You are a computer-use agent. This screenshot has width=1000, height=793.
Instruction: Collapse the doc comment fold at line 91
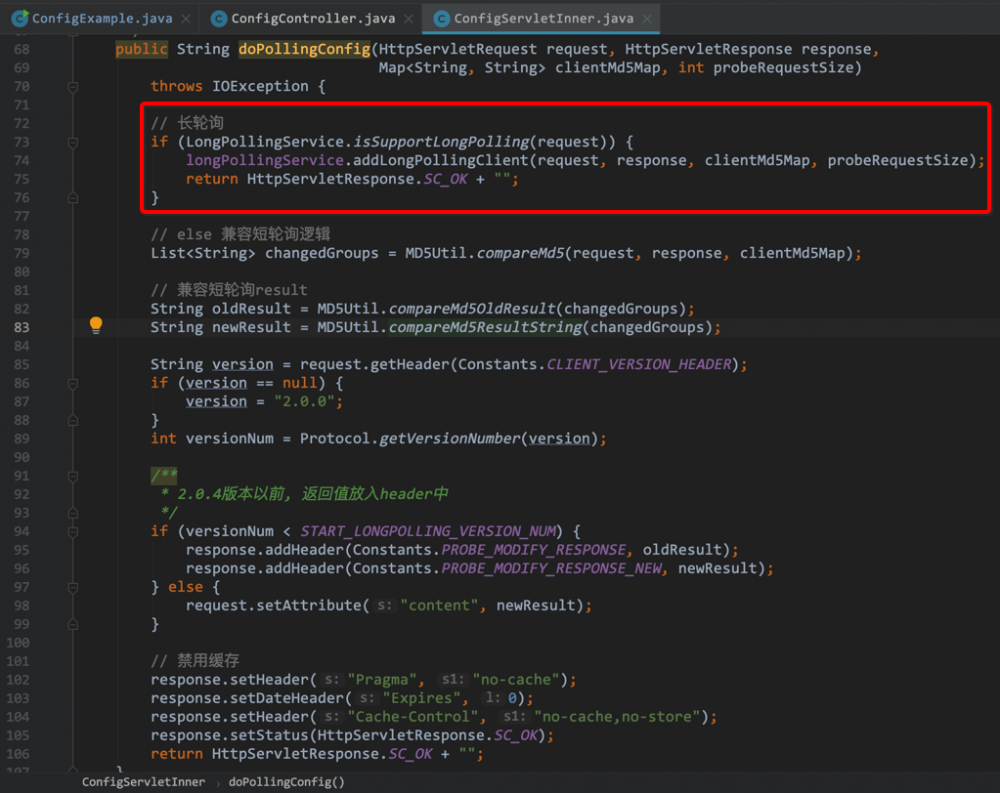click(73, 477)
